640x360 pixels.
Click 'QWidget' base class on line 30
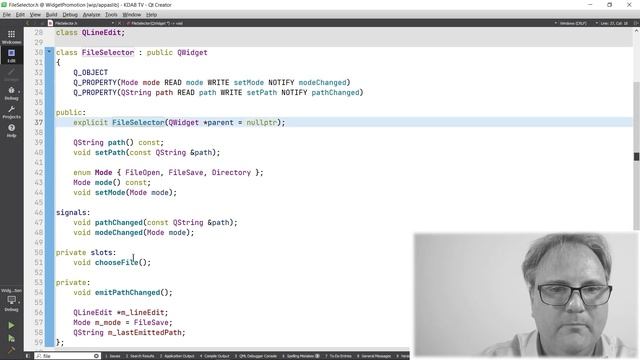[192, 53]
